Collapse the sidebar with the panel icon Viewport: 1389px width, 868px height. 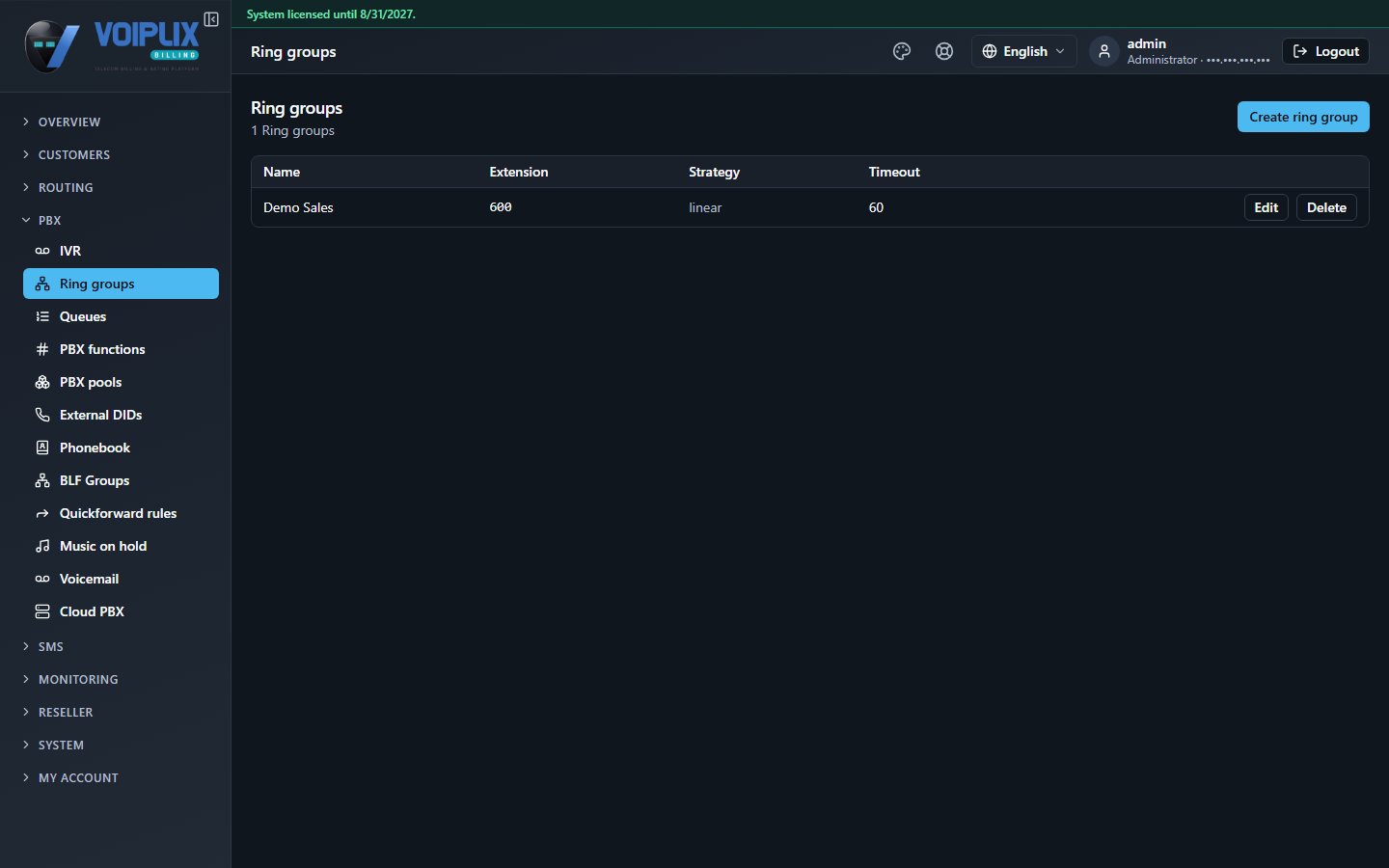[211, 19]
